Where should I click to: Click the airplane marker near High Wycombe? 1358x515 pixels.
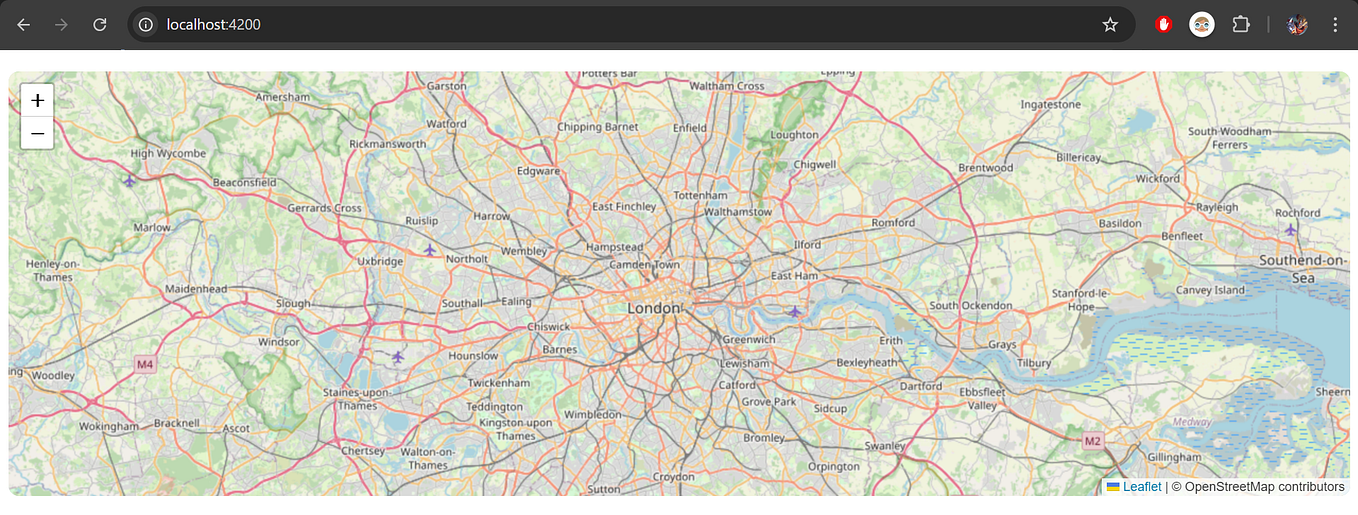[129, 180]
